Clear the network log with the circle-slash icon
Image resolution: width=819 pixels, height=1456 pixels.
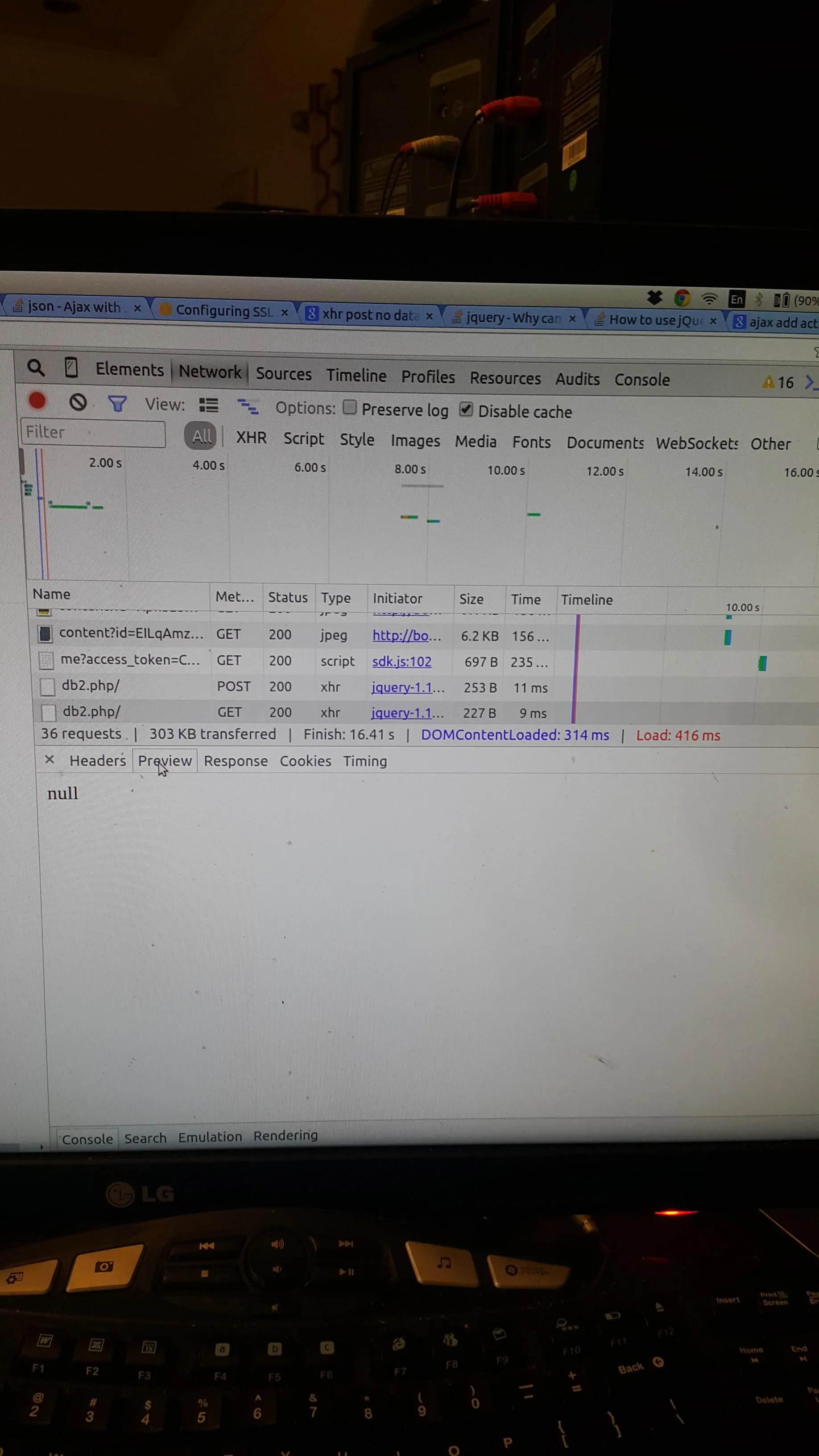(x=78, y=402)
